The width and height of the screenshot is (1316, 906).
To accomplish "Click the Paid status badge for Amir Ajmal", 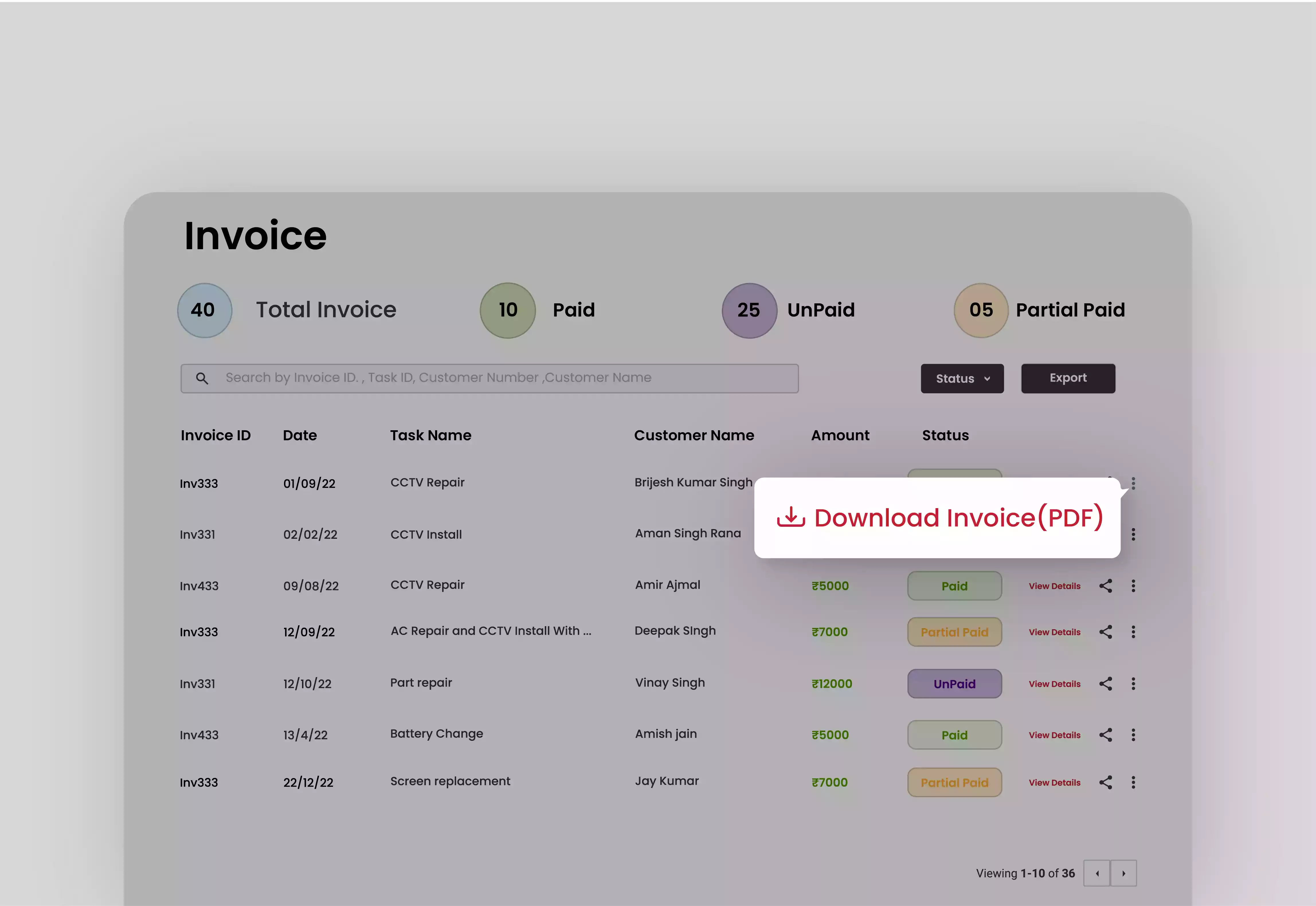I will click(x=954, y=586).
